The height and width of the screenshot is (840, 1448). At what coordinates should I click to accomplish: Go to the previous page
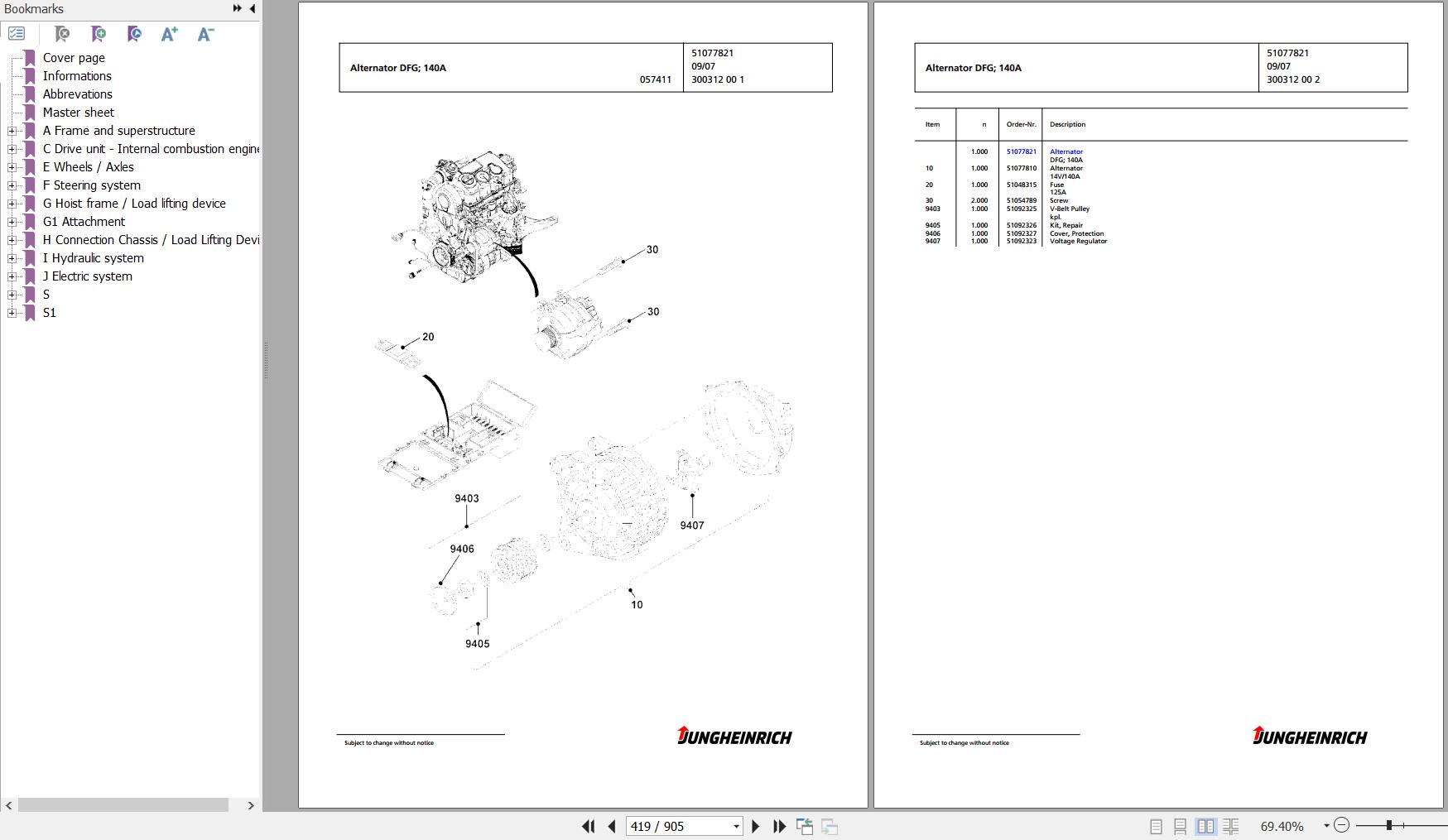612,826
